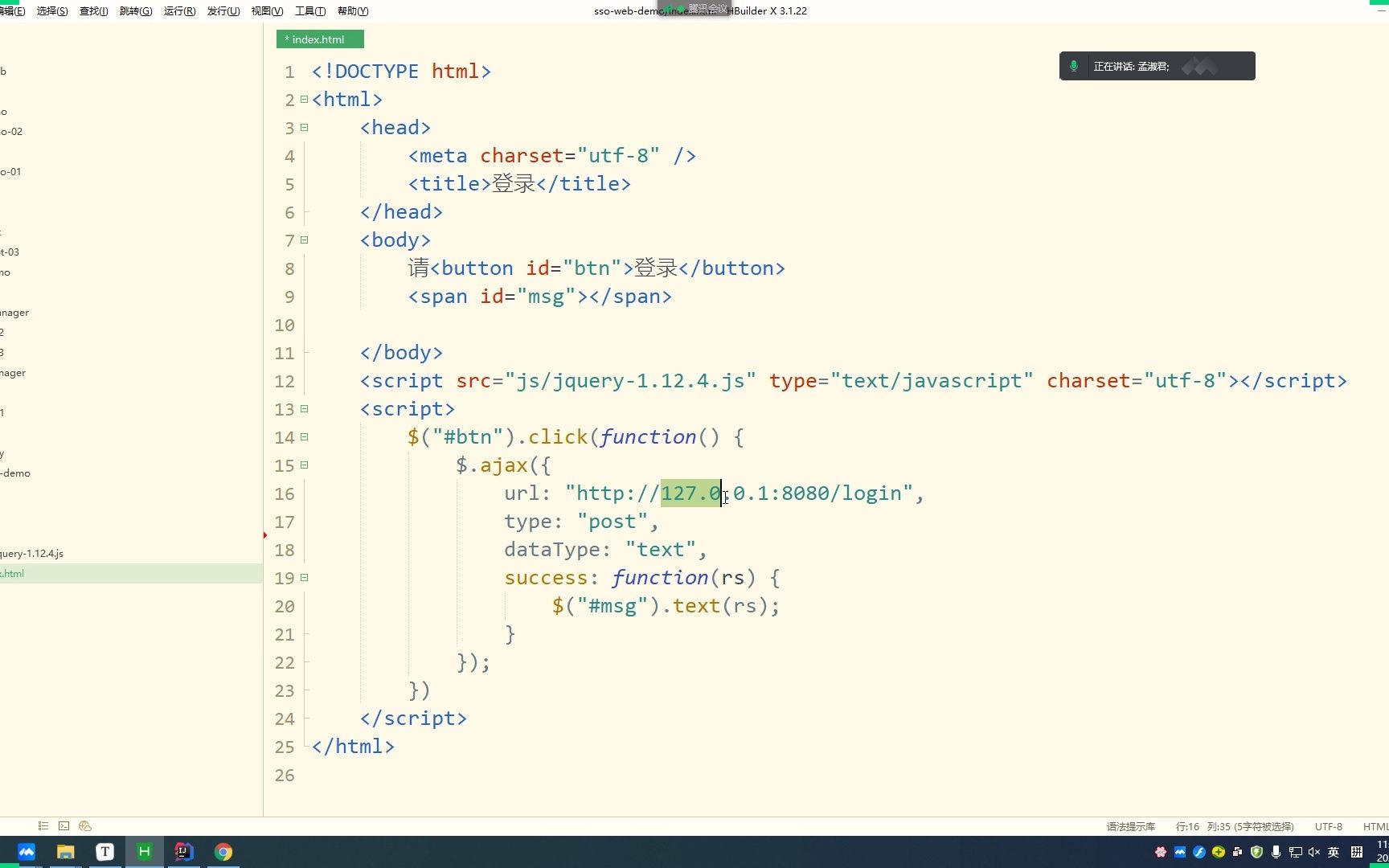
Task: Click the status bar icon right of the terminal icon
Action: coord(85,826)
